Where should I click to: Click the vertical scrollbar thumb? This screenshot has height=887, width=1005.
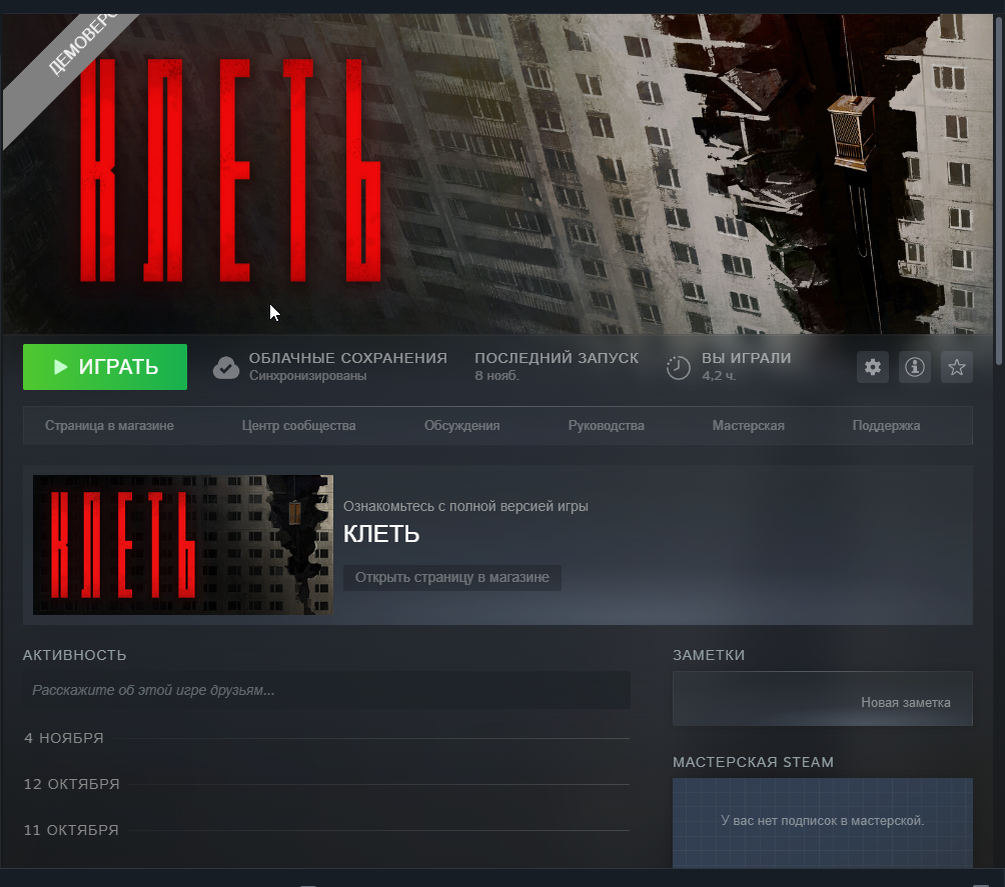point(999,189)
